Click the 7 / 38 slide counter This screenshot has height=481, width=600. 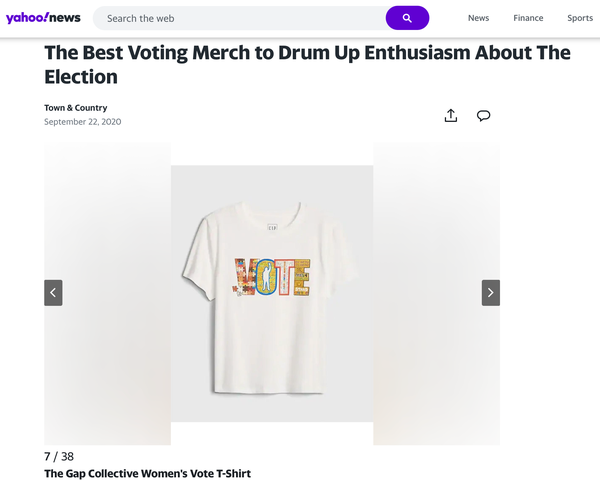pos(59,456)
